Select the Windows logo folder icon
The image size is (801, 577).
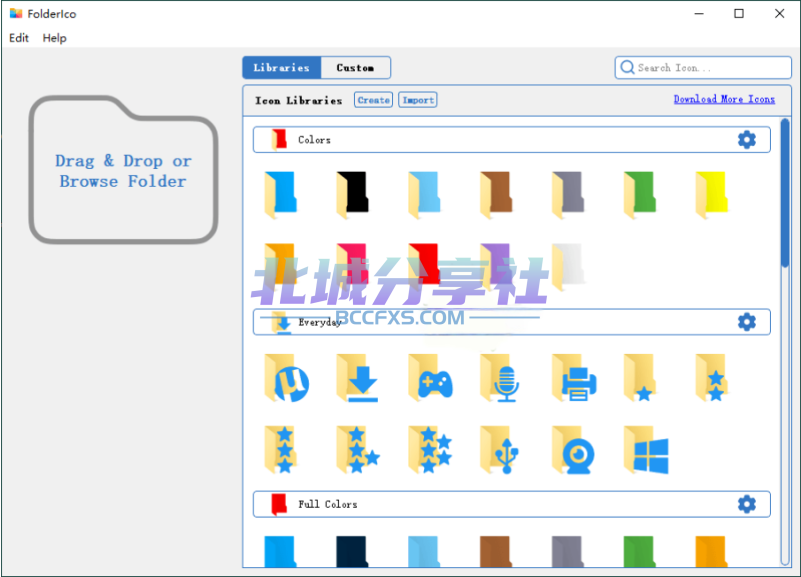tap(646, 450)
